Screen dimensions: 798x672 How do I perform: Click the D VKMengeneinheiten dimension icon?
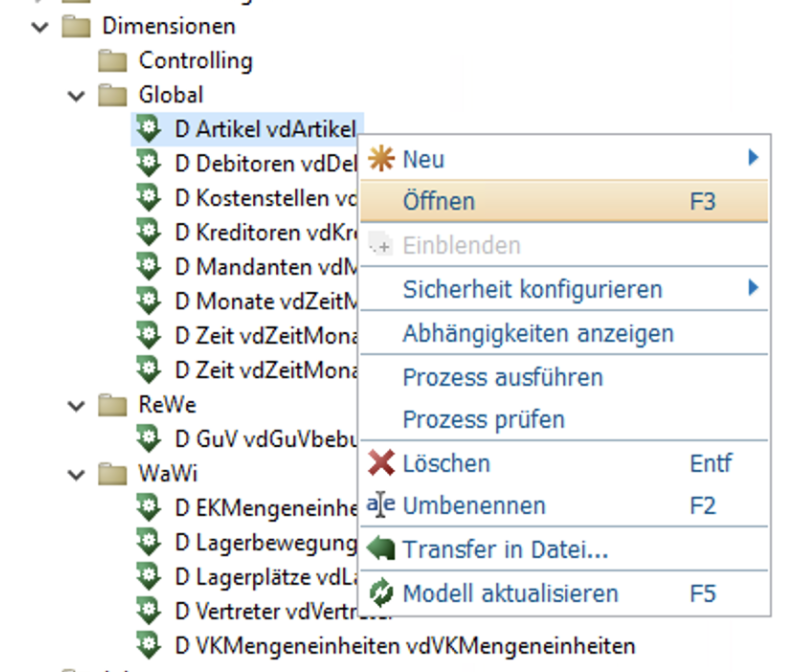(x=149, y=644)
